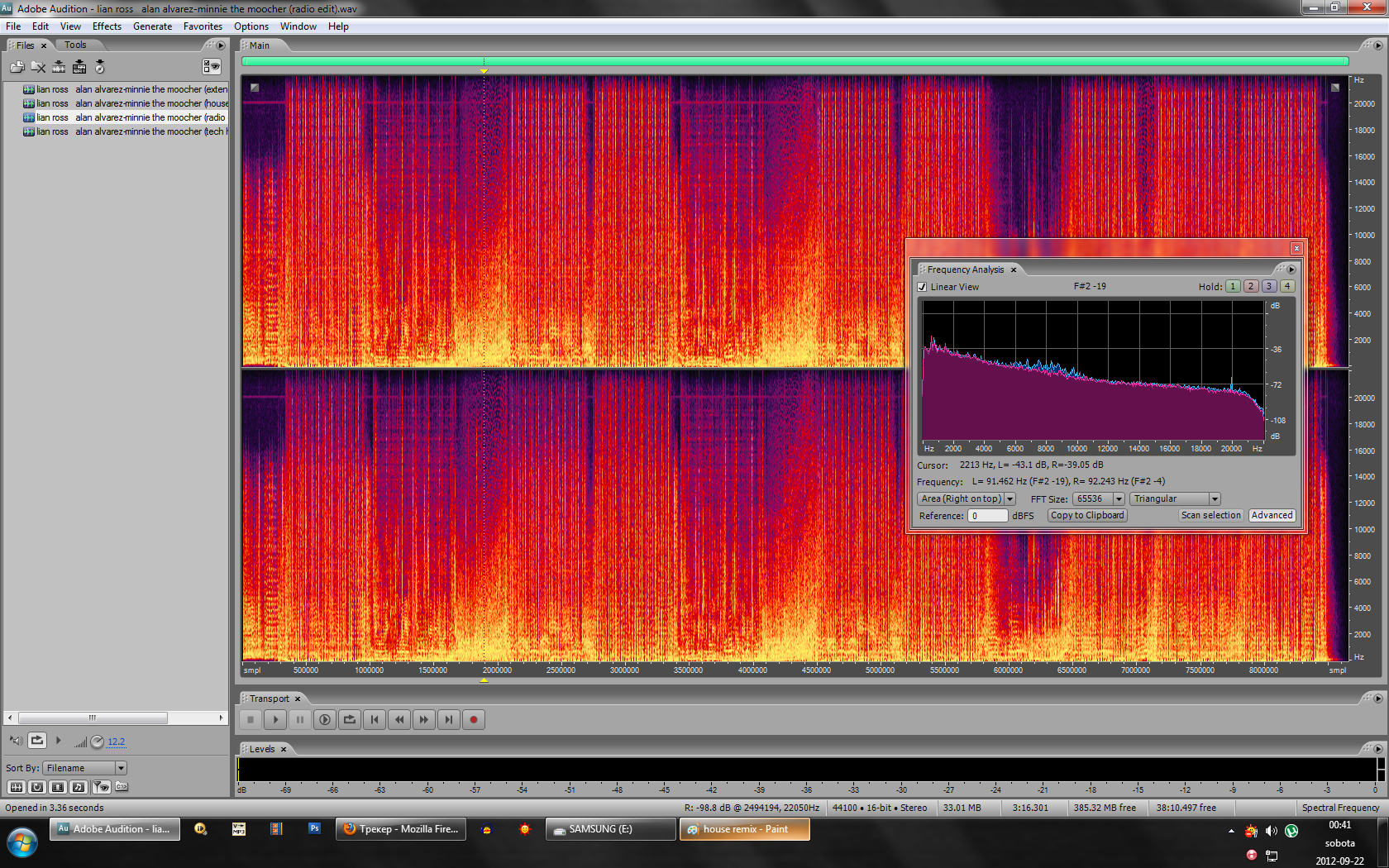Click Play Looped in Transport panel
Viewport: 1389px width, 868px height.
tap(350, 720)
